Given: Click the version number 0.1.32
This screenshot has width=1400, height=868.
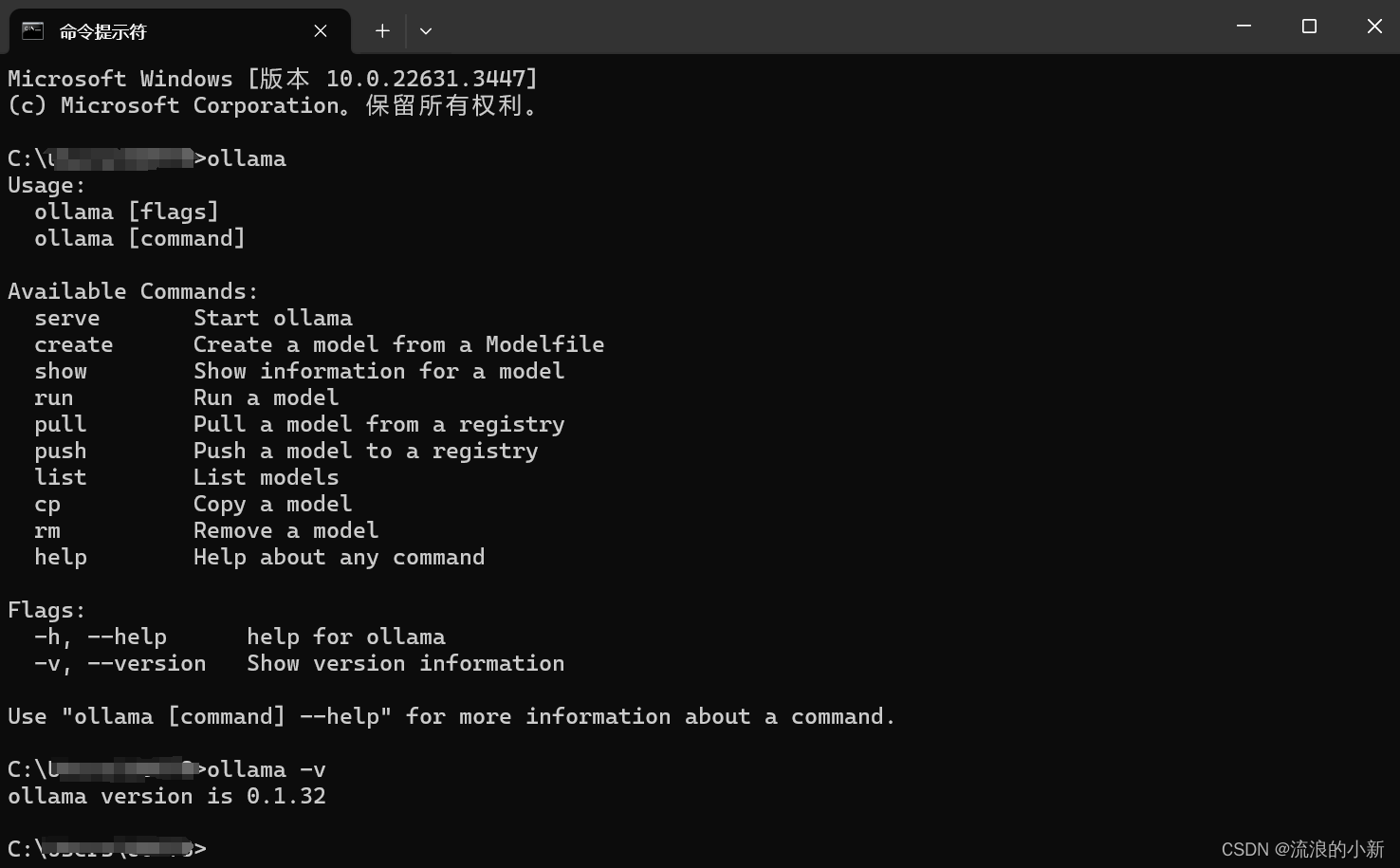Looking at the screenshot, I should click(x=286, y=796).
